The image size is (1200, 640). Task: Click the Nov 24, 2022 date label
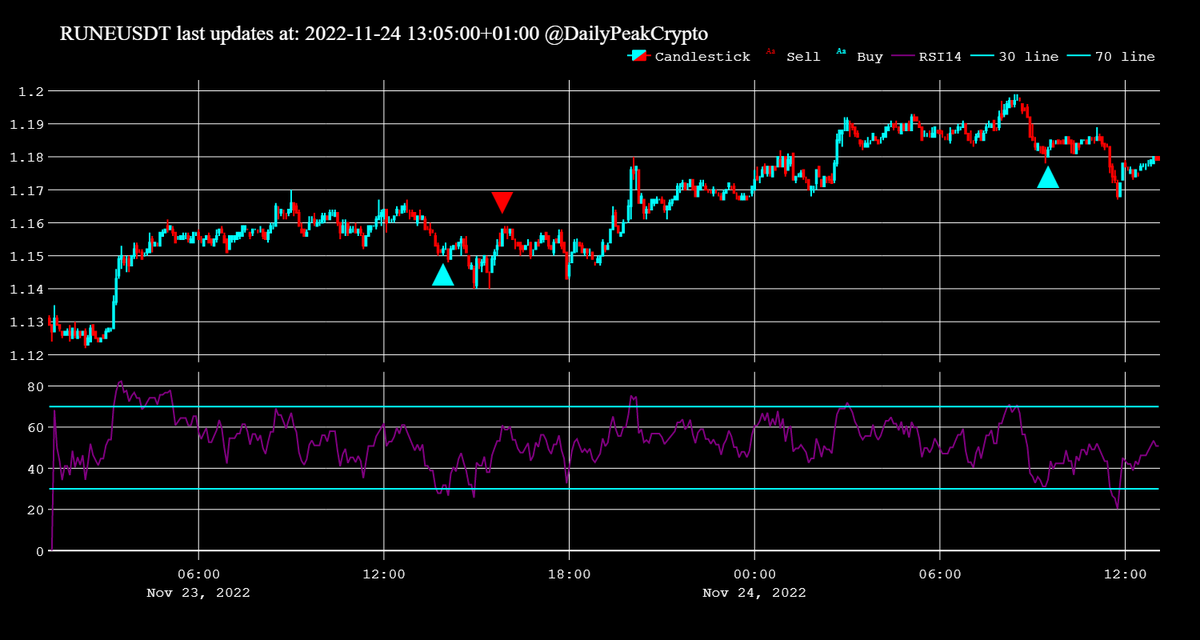754,592
